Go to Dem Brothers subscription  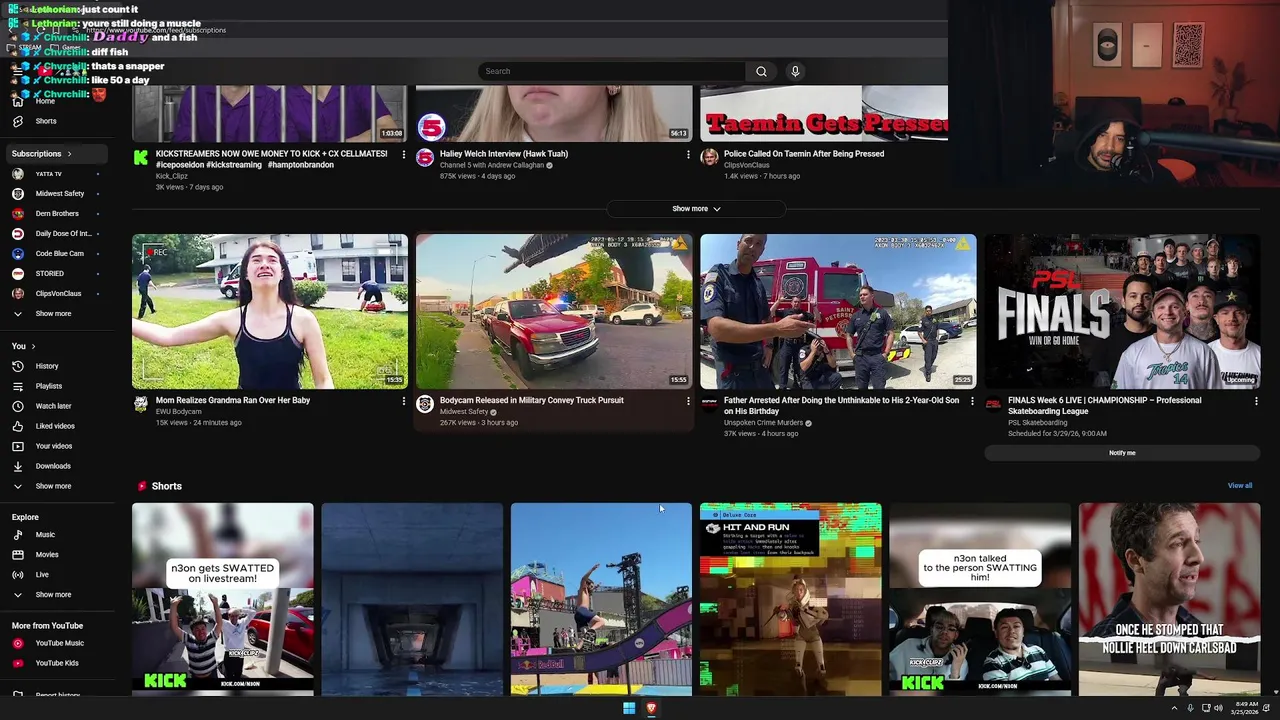pos(57,214)
